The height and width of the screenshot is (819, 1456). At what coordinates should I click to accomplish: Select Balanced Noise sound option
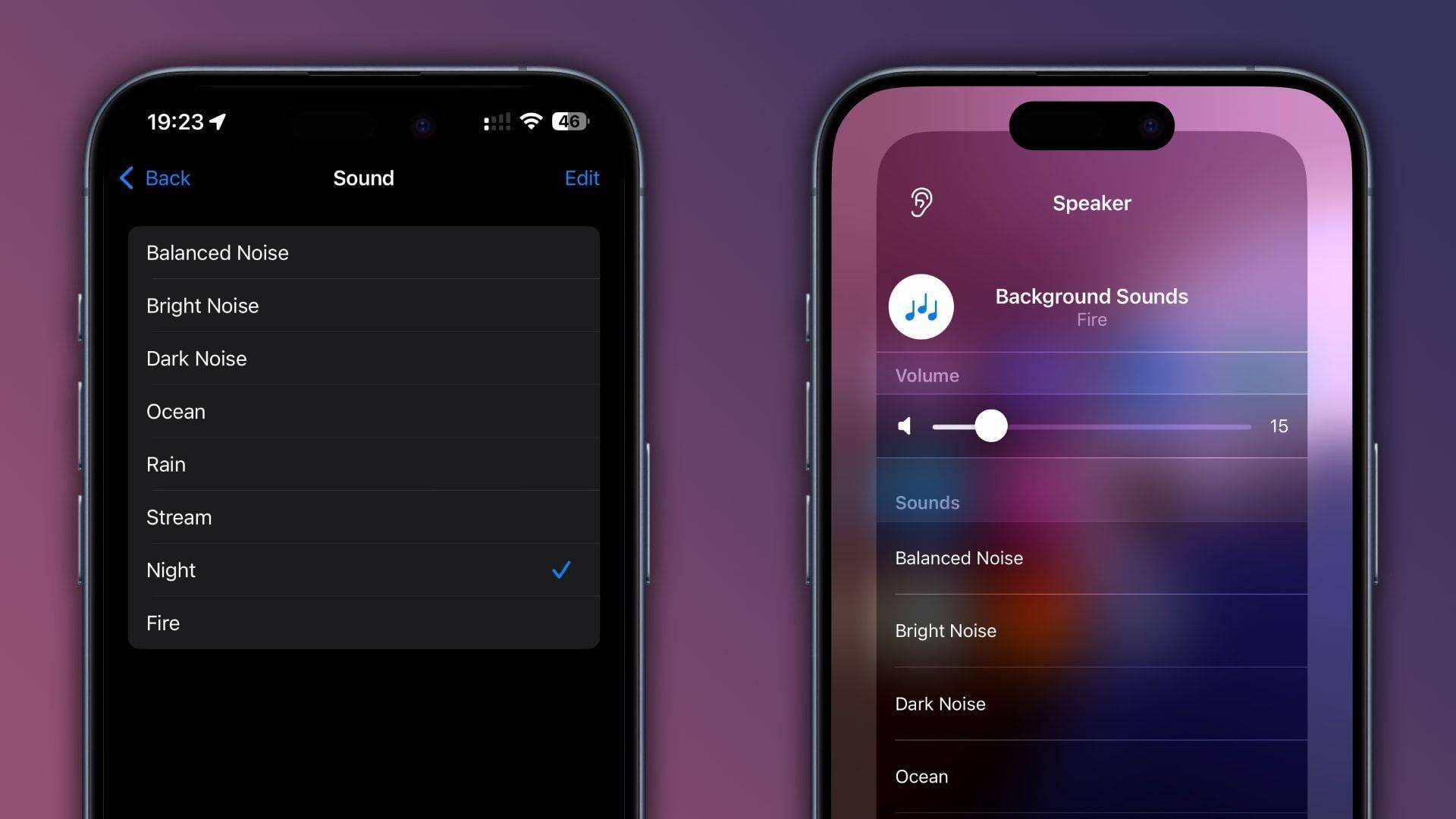tap(363, 252)
